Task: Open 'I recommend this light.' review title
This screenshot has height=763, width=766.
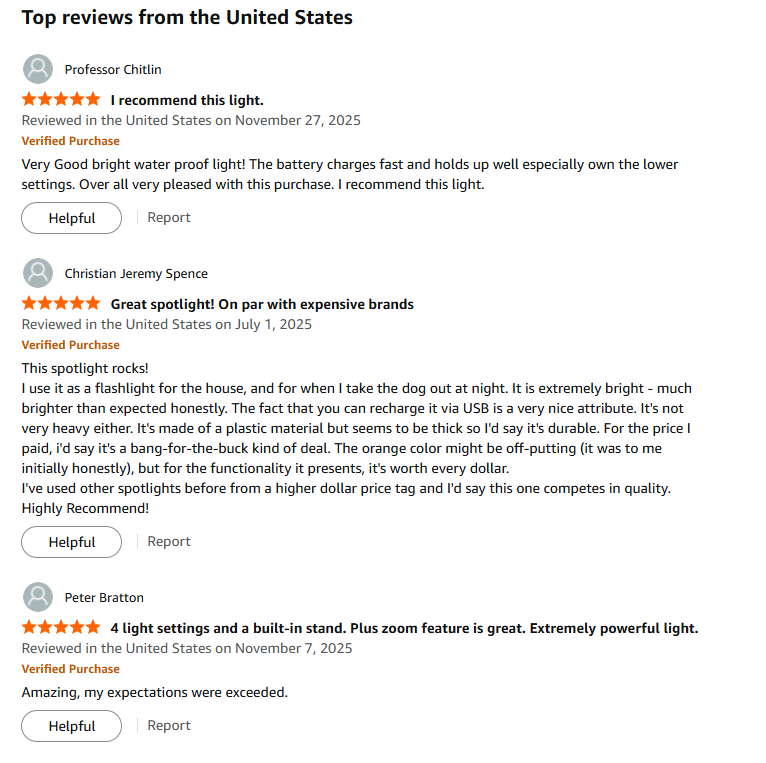Action: tap(187, 100)
